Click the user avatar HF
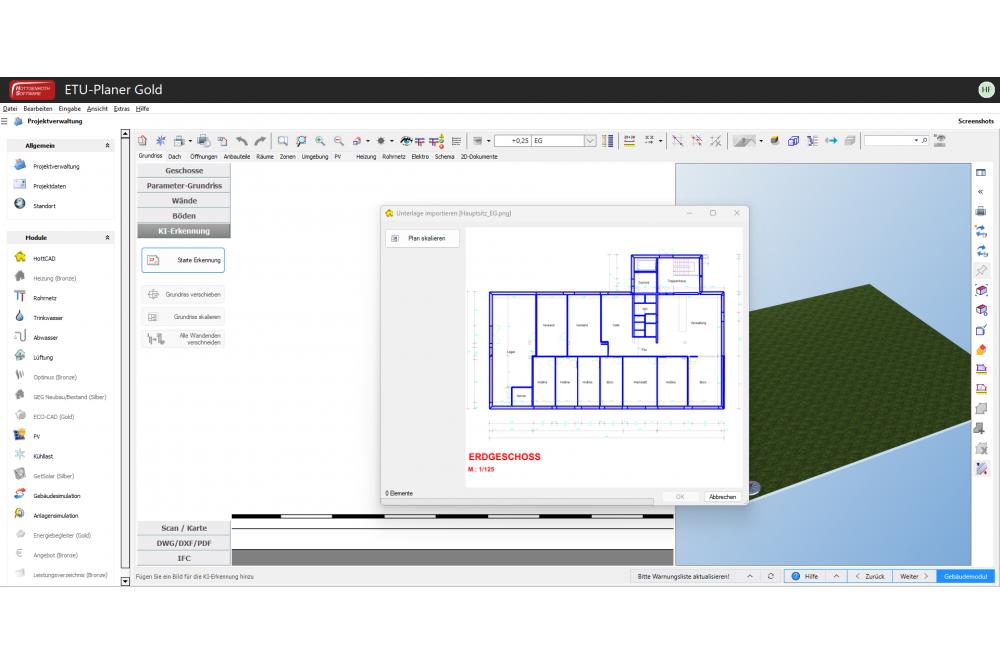Viewport: 1000px width, 666px height. pos(986,90)
